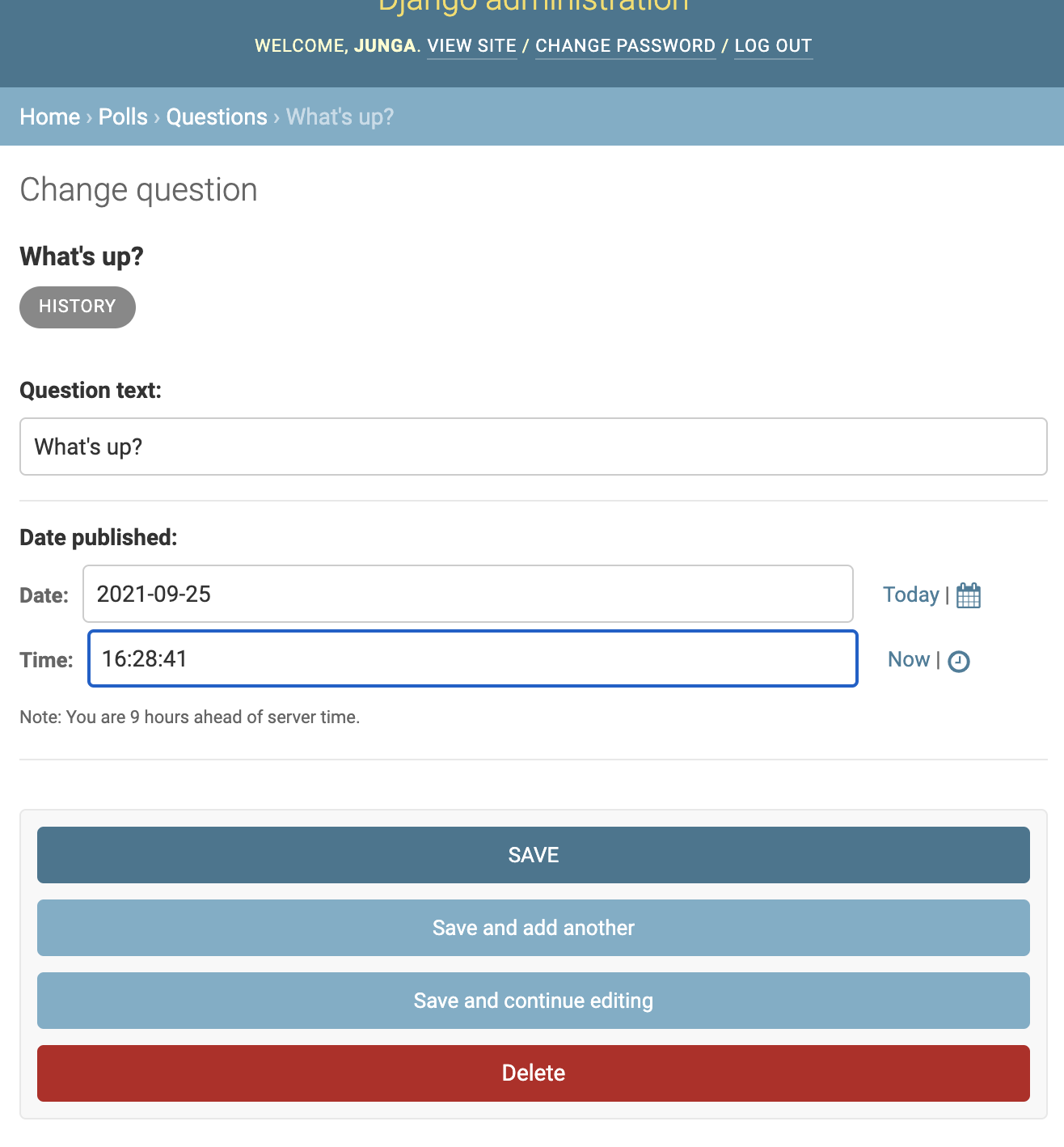The width and height of the screenshot is (1064, 1147).
Task: Open the calendar date picker icon
Action: coord(969,595)
